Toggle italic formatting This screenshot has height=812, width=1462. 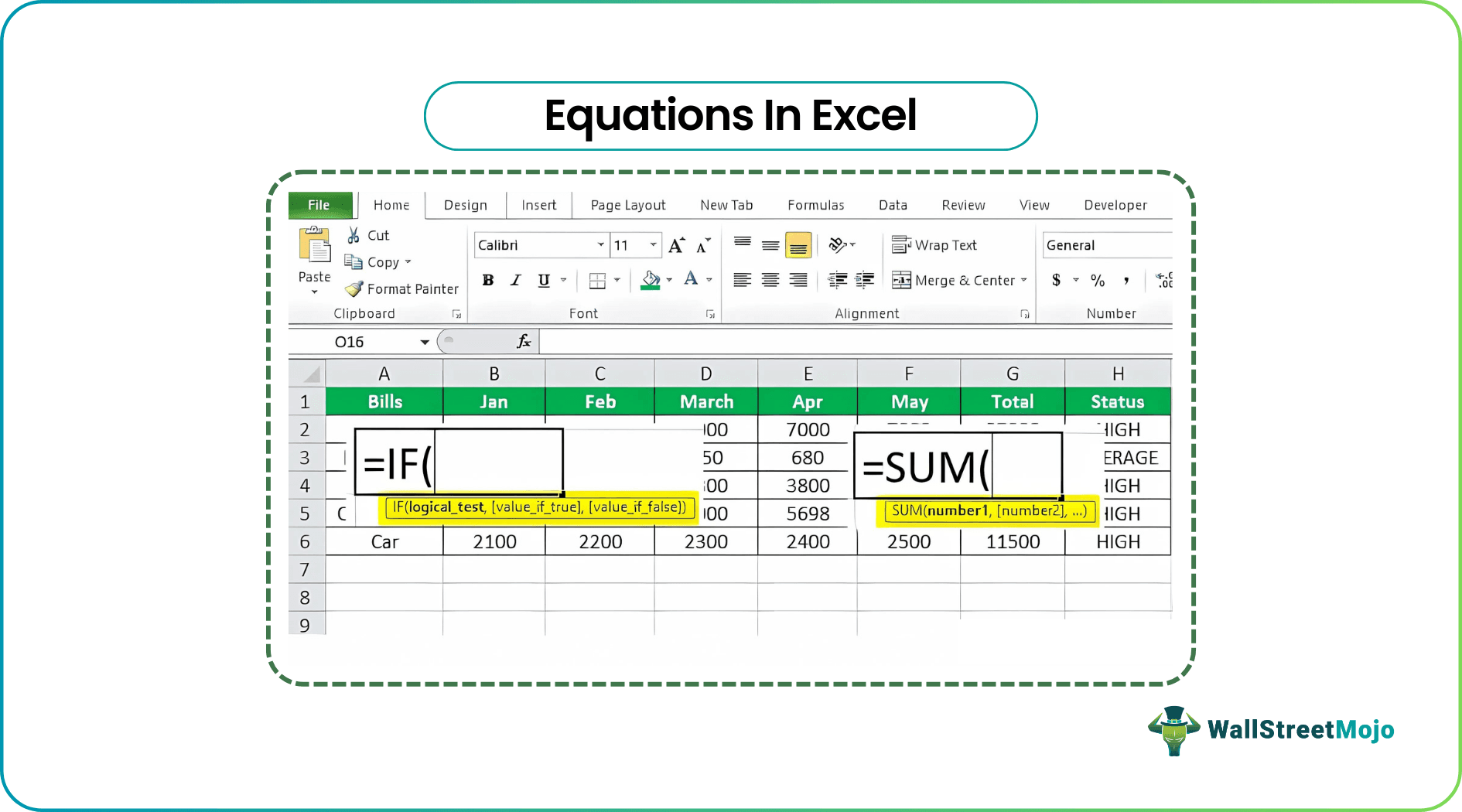click(516, 280)
